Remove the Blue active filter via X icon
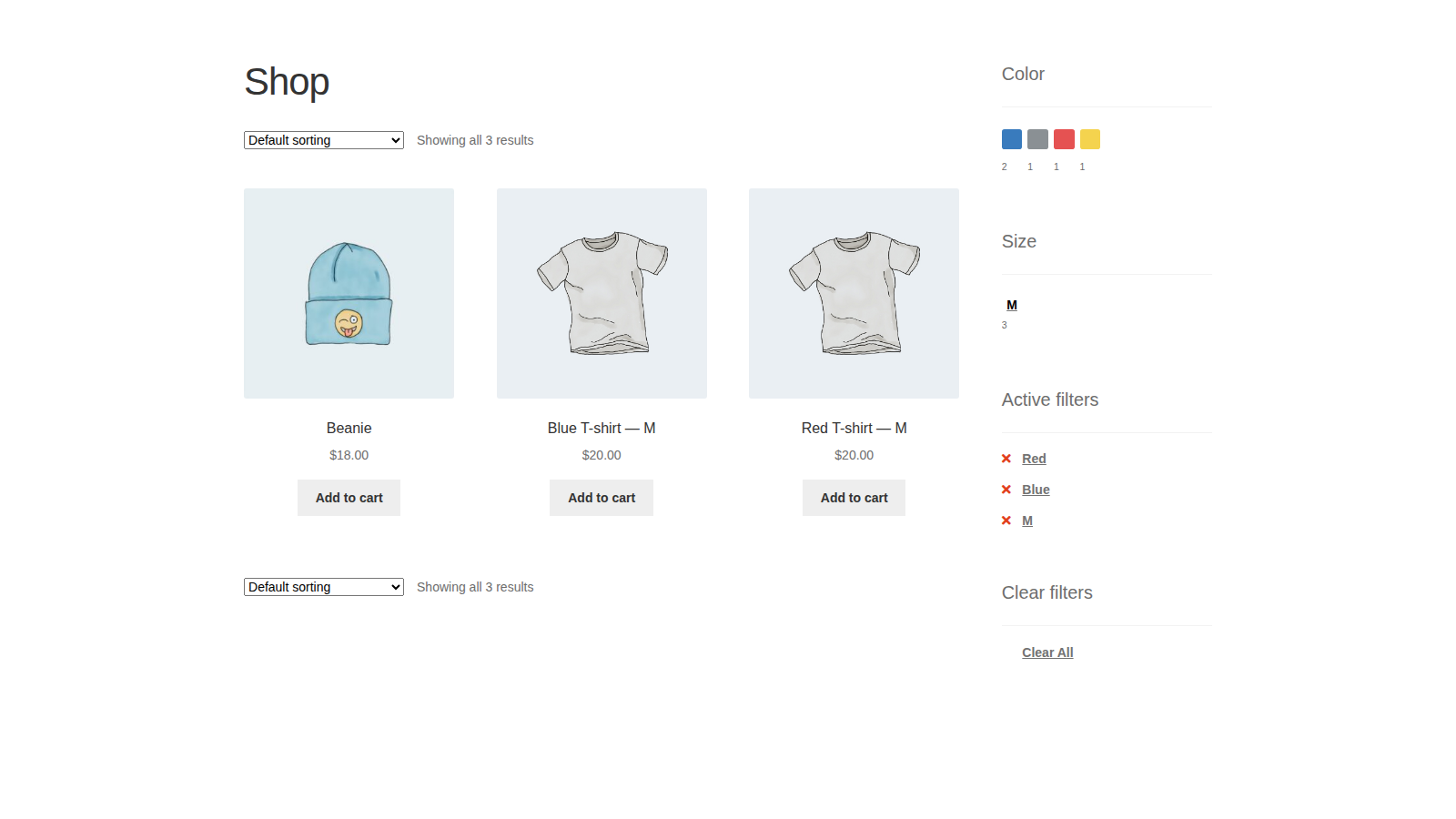1456x819 pixels. (x=1006, y=490)
